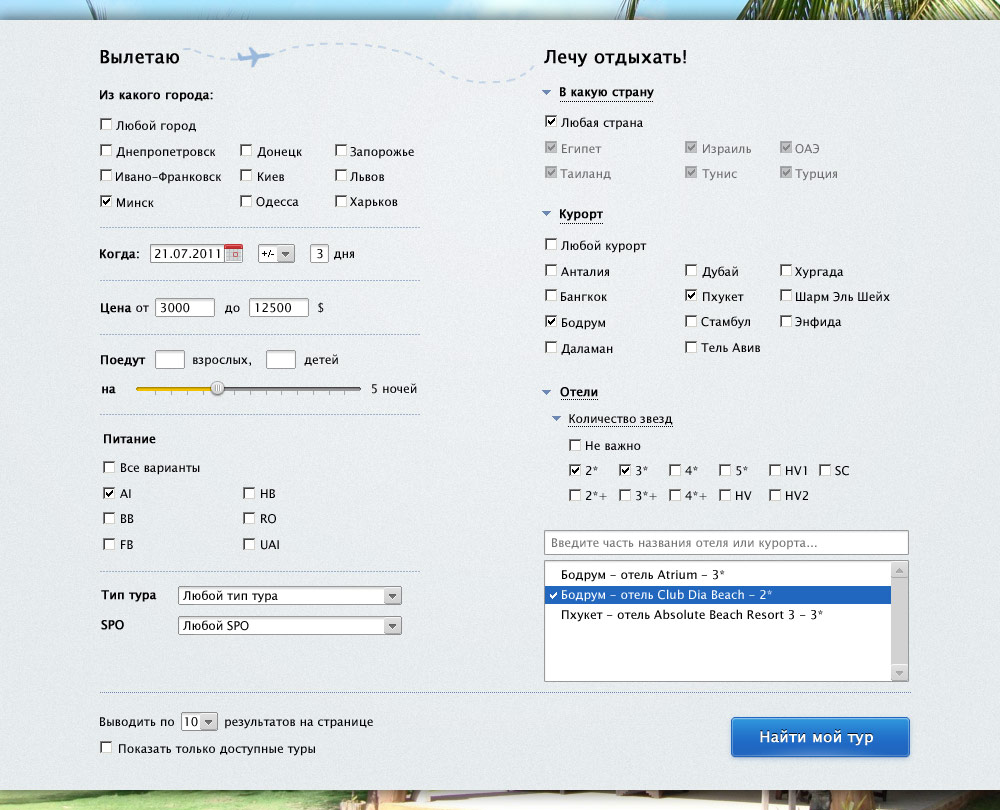Click the airplane icon in the header

coord(255,56)
